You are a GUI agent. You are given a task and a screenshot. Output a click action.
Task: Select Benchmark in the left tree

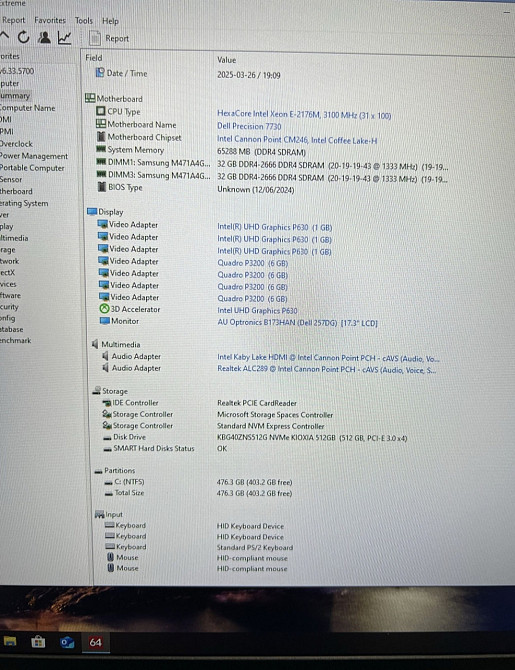(x=16, y=341)
